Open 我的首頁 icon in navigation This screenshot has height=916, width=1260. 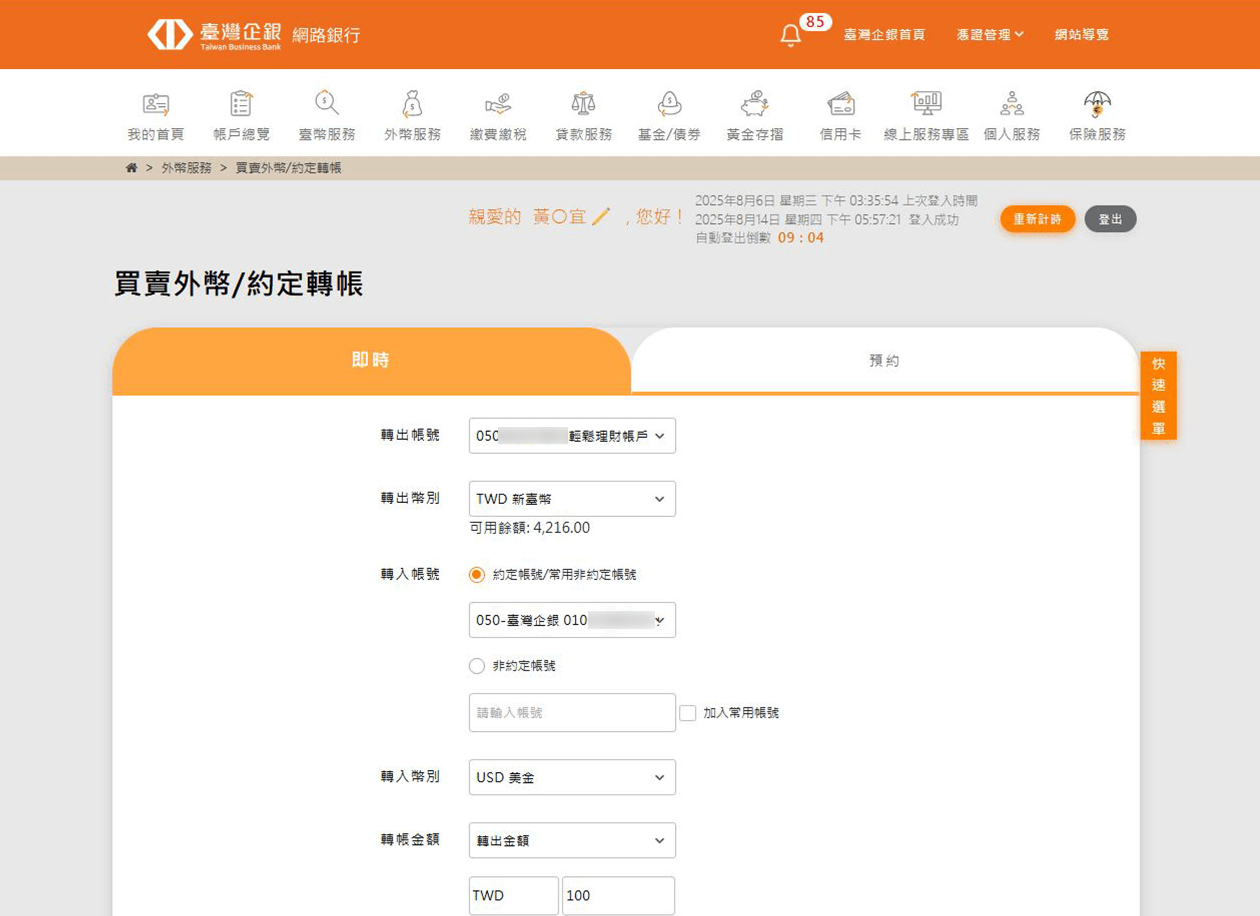155,103
